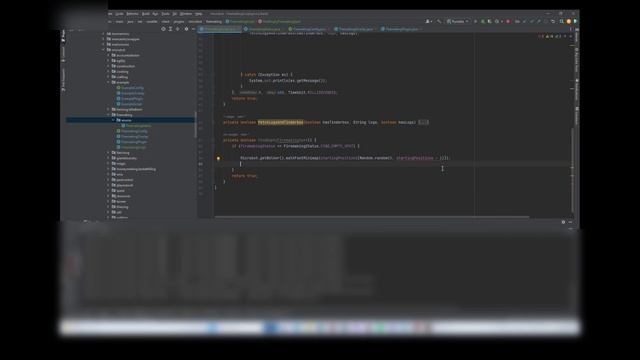640x360 pixels.
Task: Click the Collapse All icon in Project panel
Action: [x=178, y=29]
